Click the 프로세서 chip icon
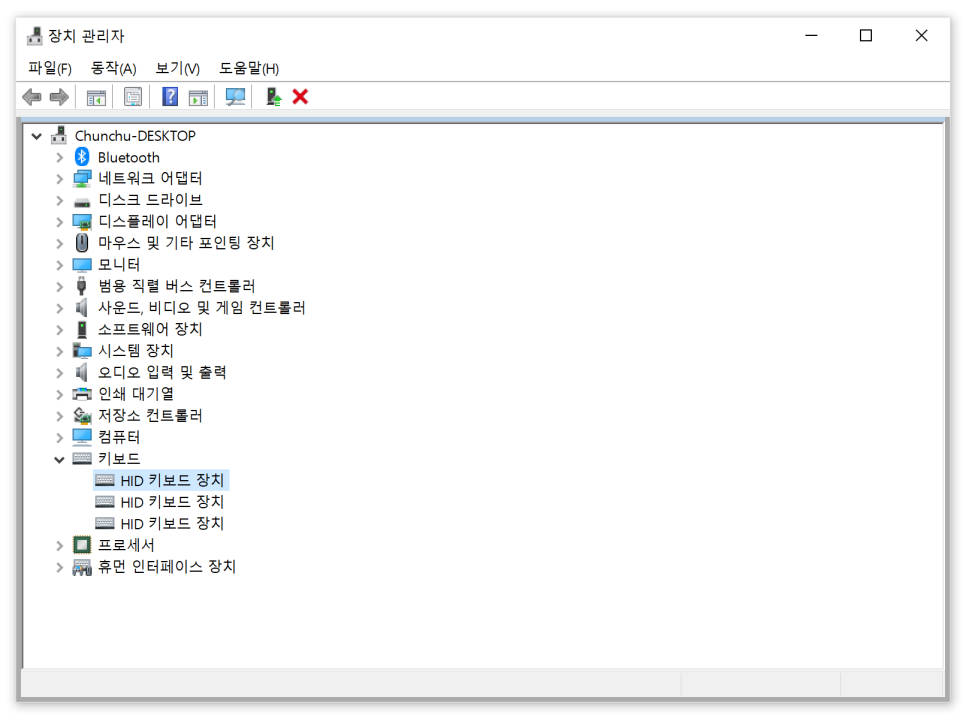This screenshot has height=724, width=966. [82, 545]
